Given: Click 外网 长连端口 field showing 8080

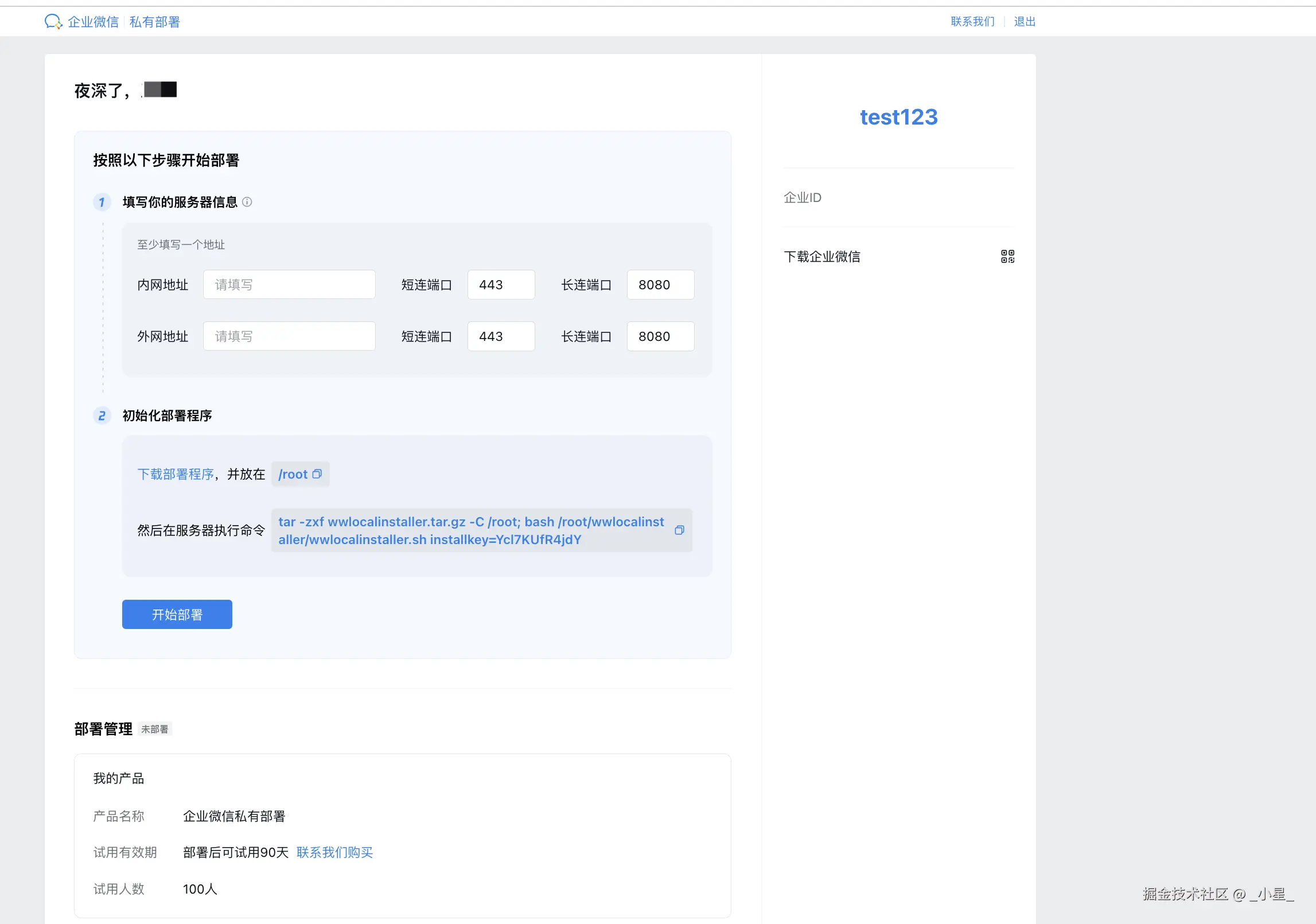Looking at the screenshot, I should 660,336.
